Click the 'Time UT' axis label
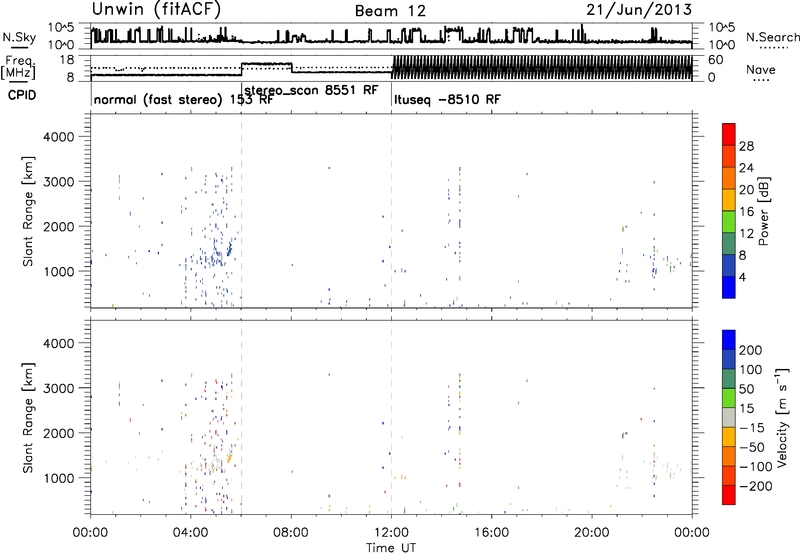 [x=391, y=547]
